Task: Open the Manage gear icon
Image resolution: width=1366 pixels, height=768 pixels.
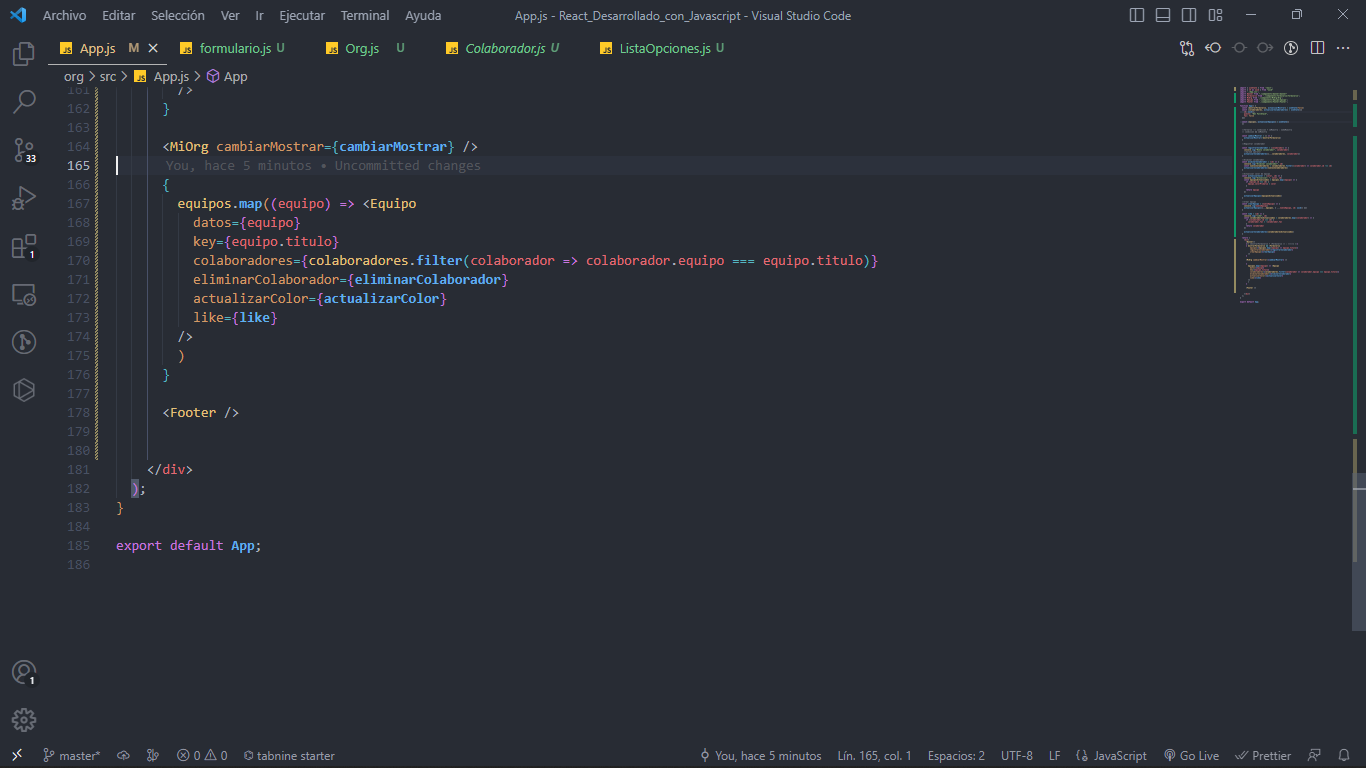Action: point(24,720)
